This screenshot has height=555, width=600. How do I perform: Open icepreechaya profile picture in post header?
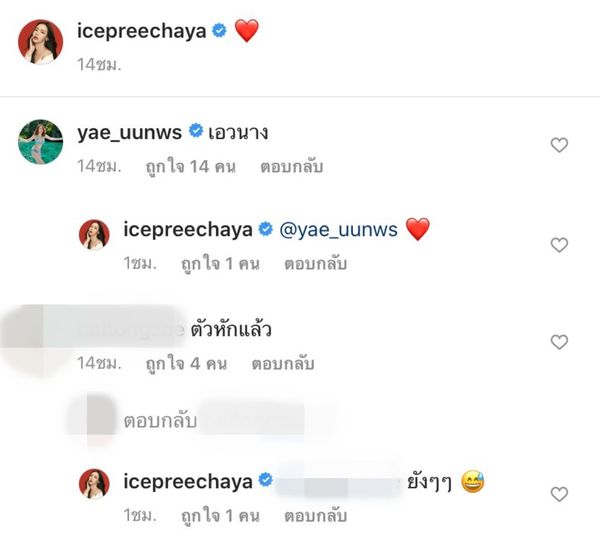click(41, 42)
